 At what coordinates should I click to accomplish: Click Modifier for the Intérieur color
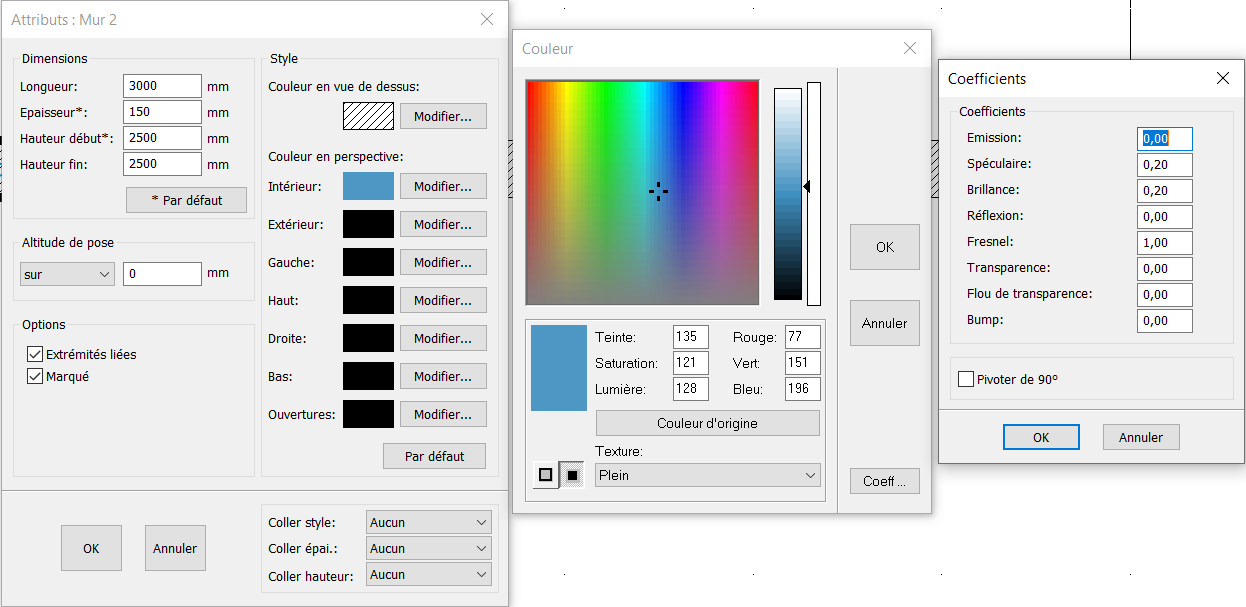point(443,186)
